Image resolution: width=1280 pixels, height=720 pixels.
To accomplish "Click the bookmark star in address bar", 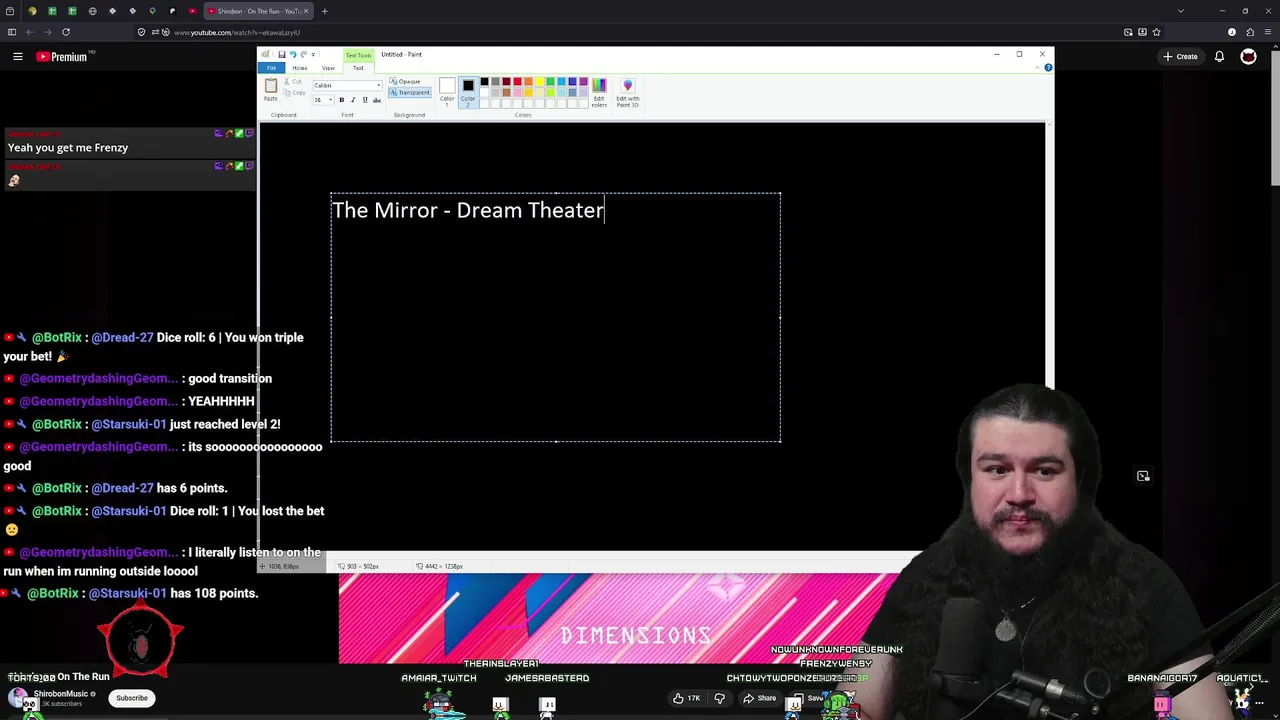I will coord(1156,32).
